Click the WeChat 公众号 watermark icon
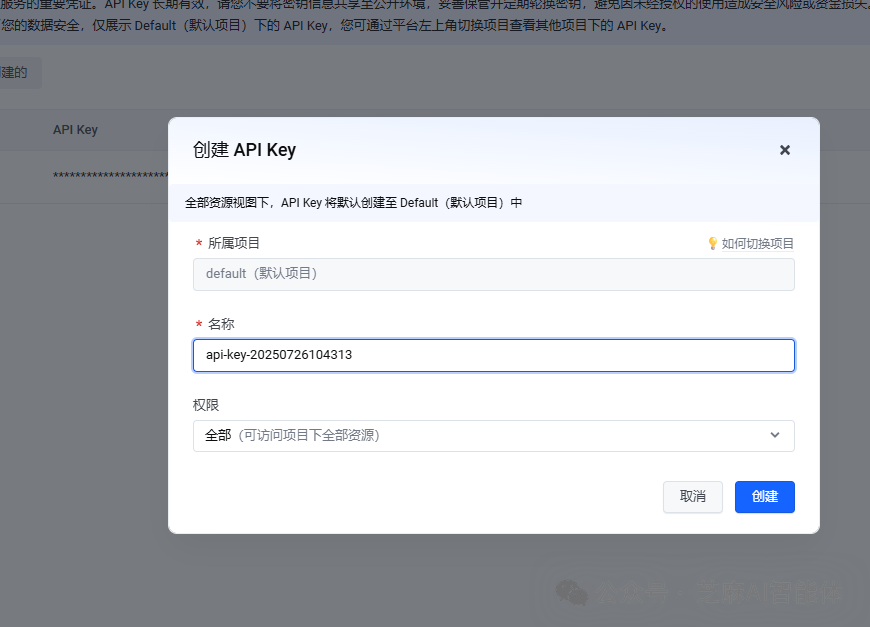 [573, 593]
